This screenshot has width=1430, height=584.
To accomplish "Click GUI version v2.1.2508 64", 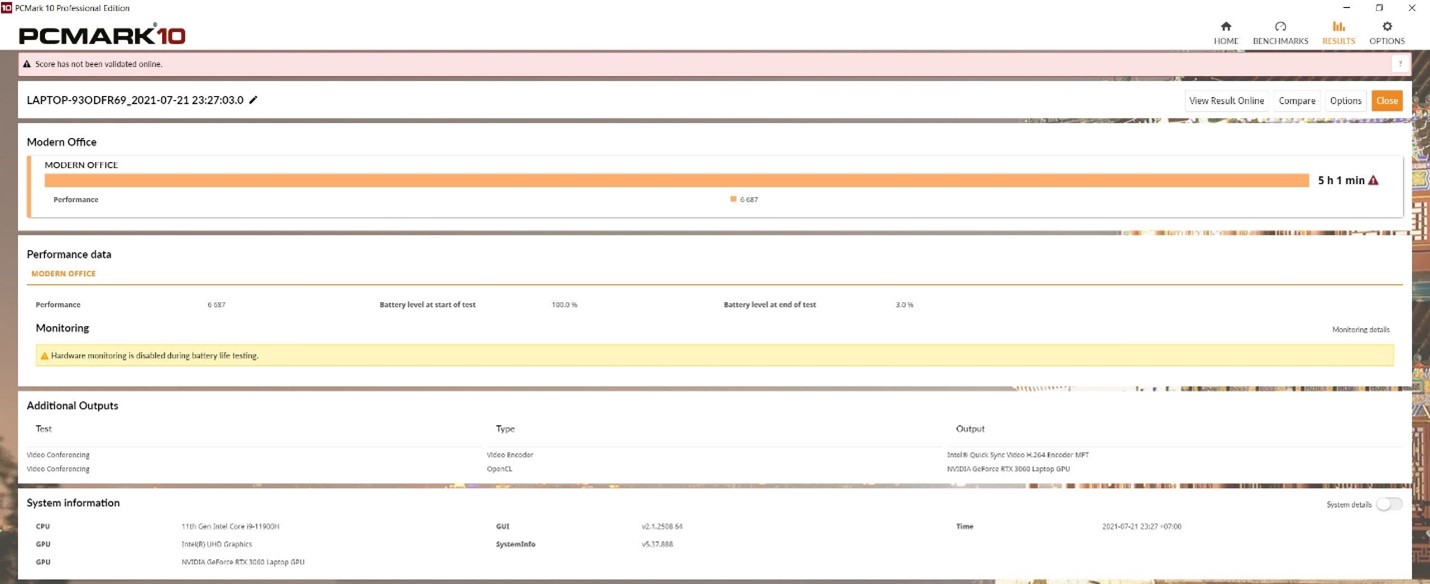I will tap(662, 526).
